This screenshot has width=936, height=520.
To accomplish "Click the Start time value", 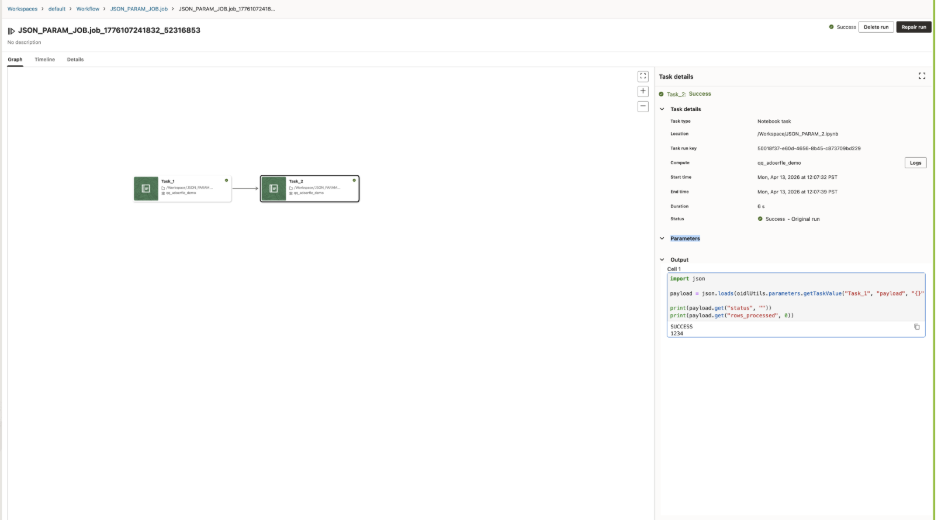I will click(798, 177).
